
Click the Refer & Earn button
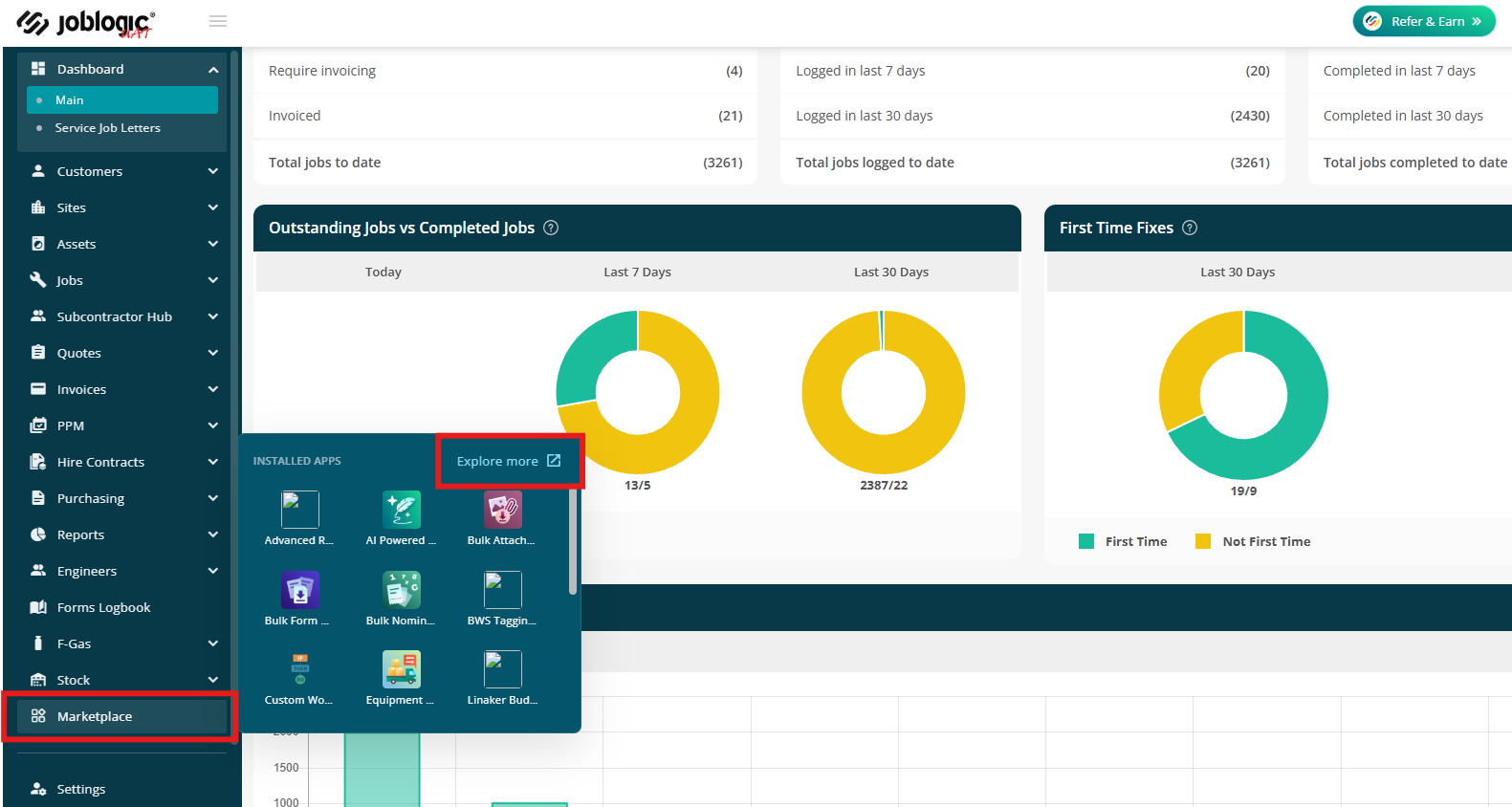coord(1424,21)
